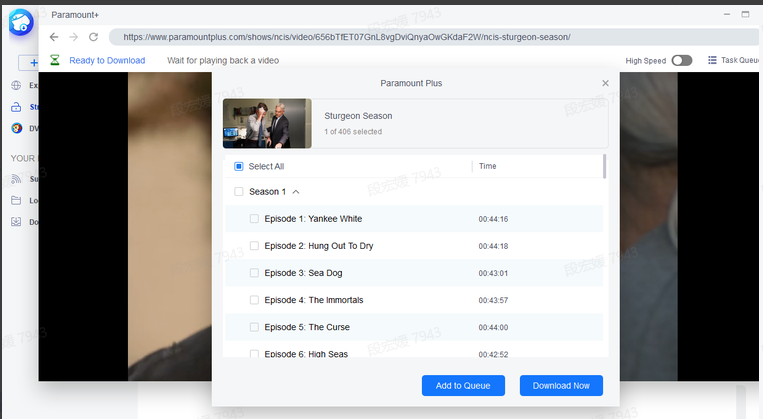Minimize the Paramount+ window
Viewport: 763px width, 419px height.
(727, 15)
